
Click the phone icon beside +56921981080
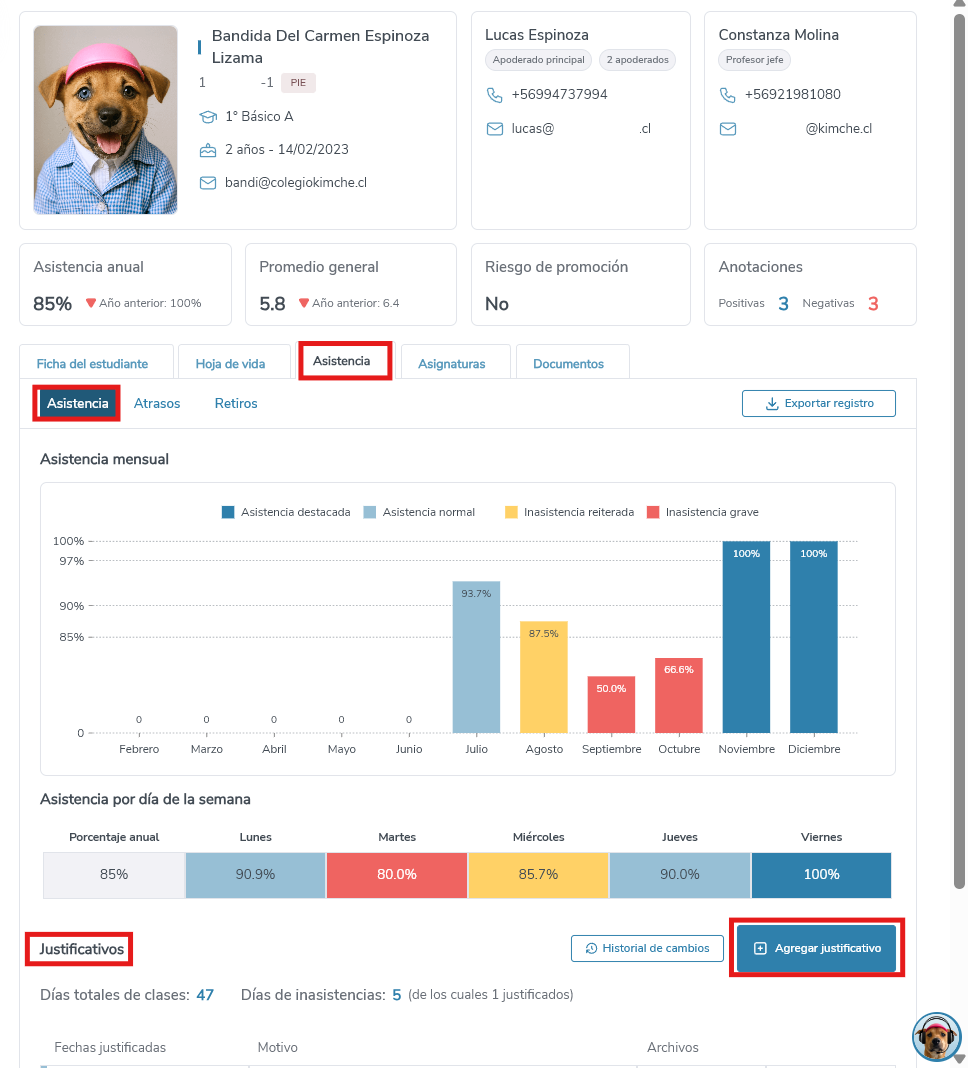728,95
